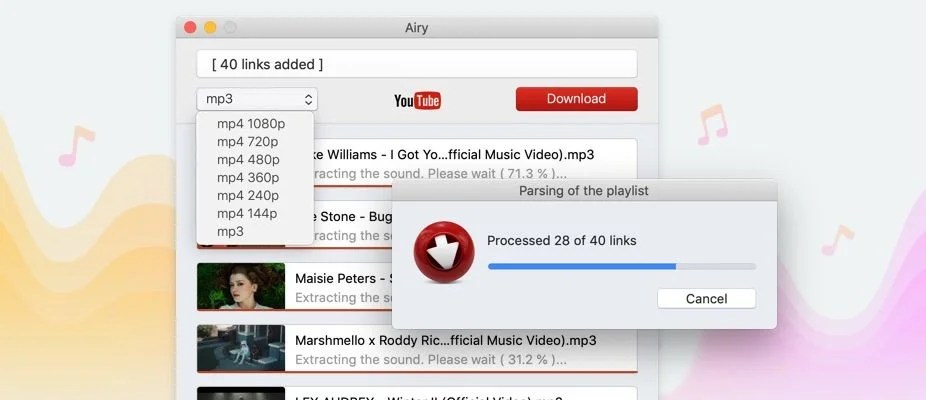Choose mp4 1080p from format list
This screenshot has width=926, height=400.
(x=251, y=123)
